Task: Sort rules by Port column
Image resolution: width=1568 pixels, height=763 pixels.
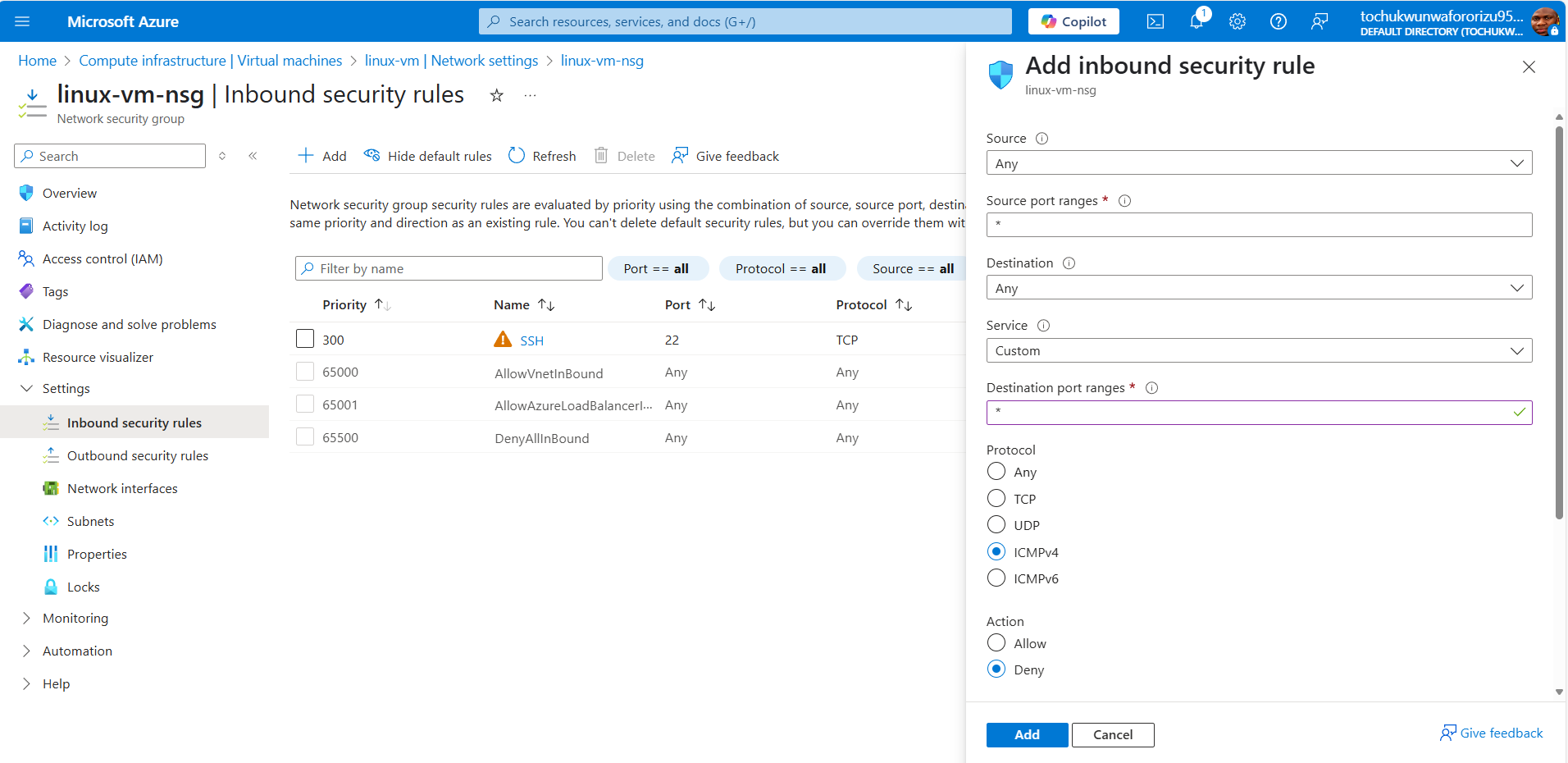Action: 690,304
